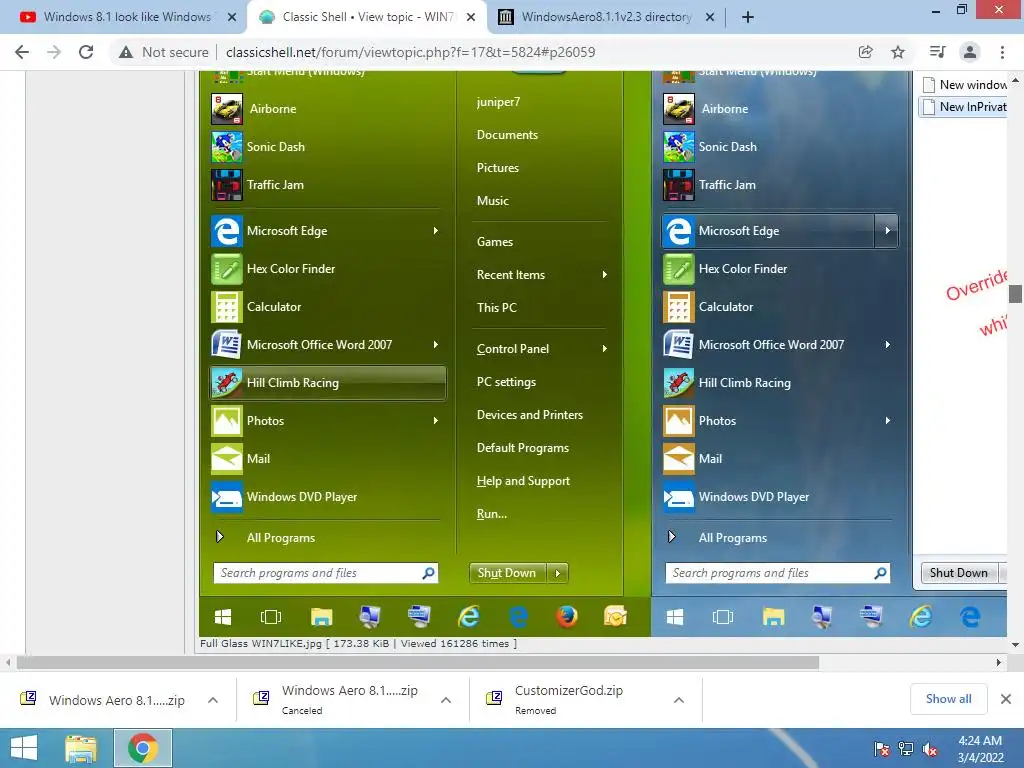Screen dimensions: 1024x768
Task: Open the Shut Down options arrow in green menu
Action: [558, 573]
